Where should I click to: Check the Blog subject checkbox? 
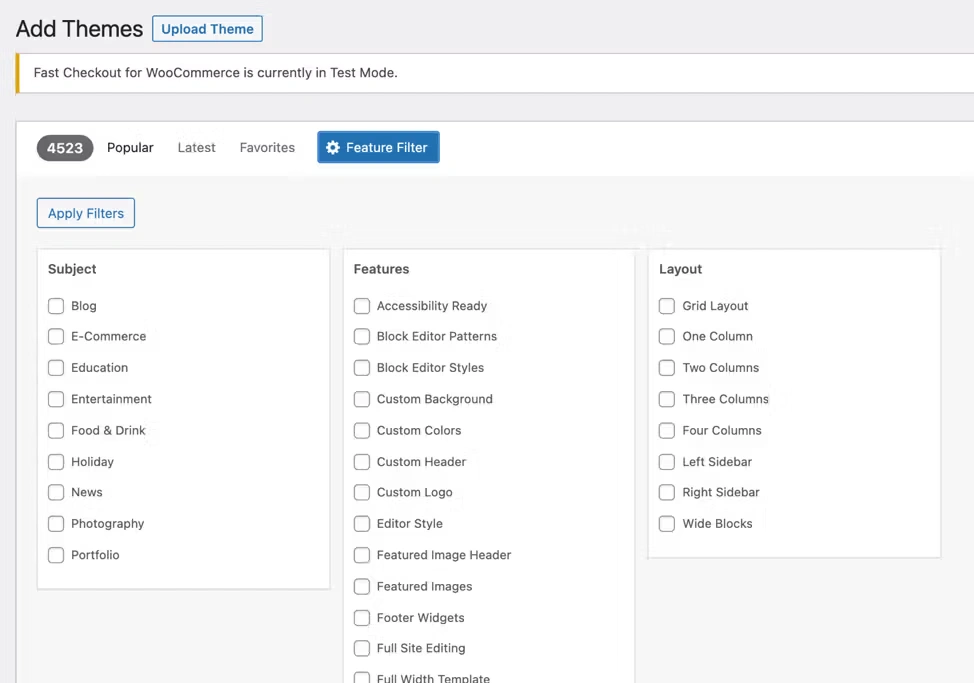point(56,306)
